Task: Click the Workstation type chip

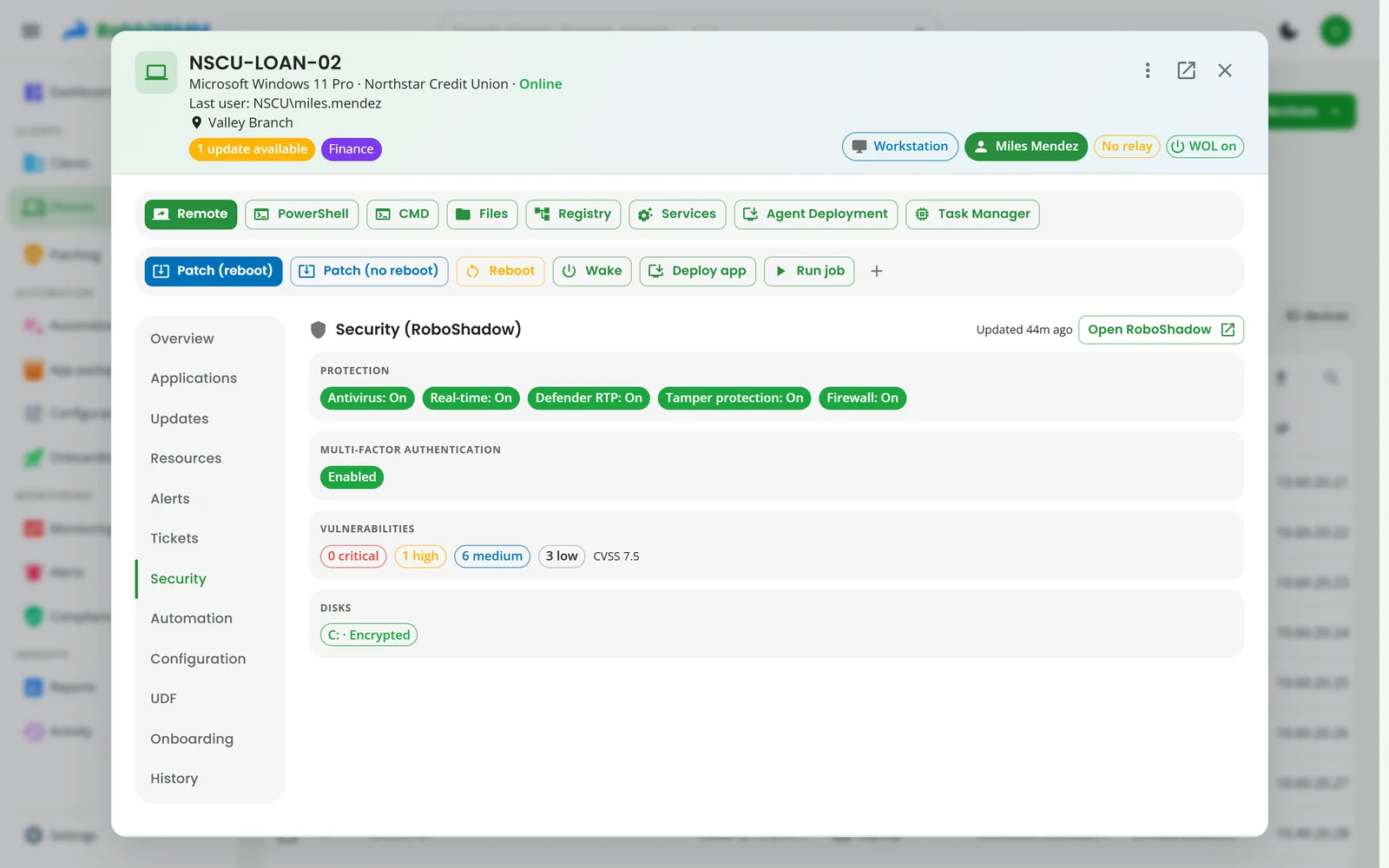Action: point(900,147)
